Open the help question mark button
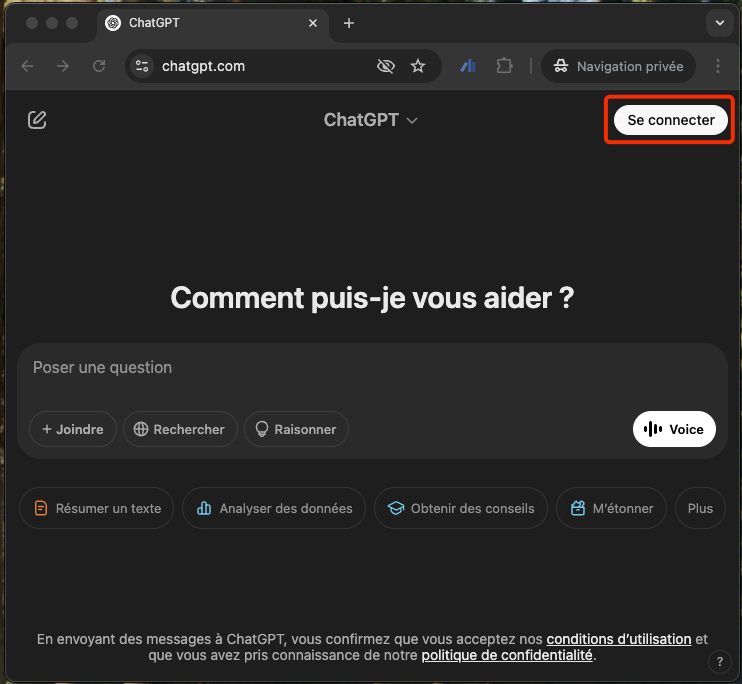 point(719,662)
